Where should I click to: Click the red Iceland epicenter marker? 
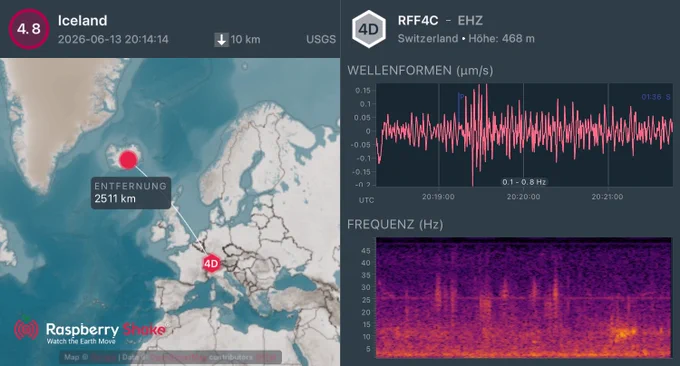[x=128, y=160]
